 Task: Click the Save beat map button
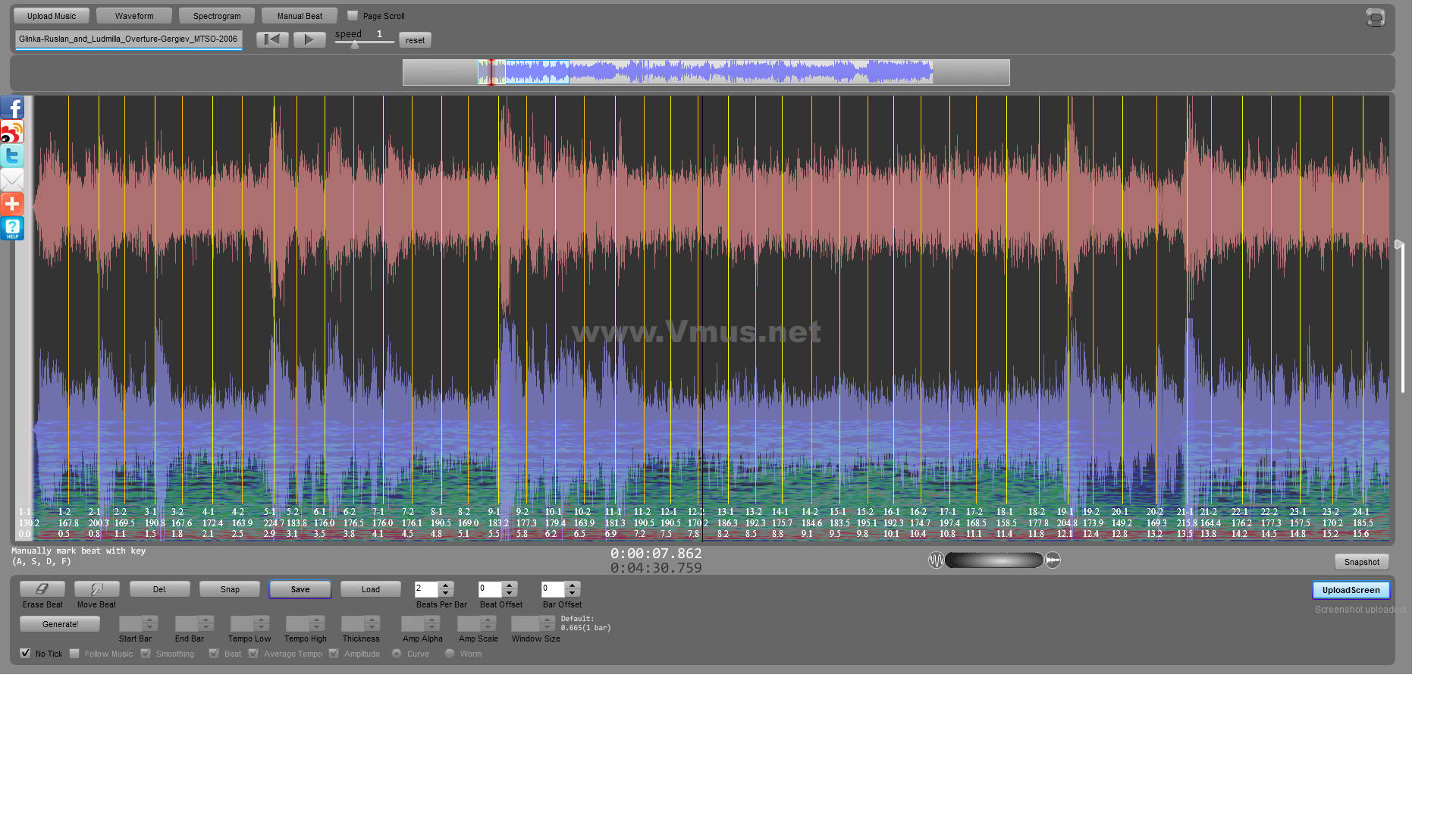tap(300, 589)
